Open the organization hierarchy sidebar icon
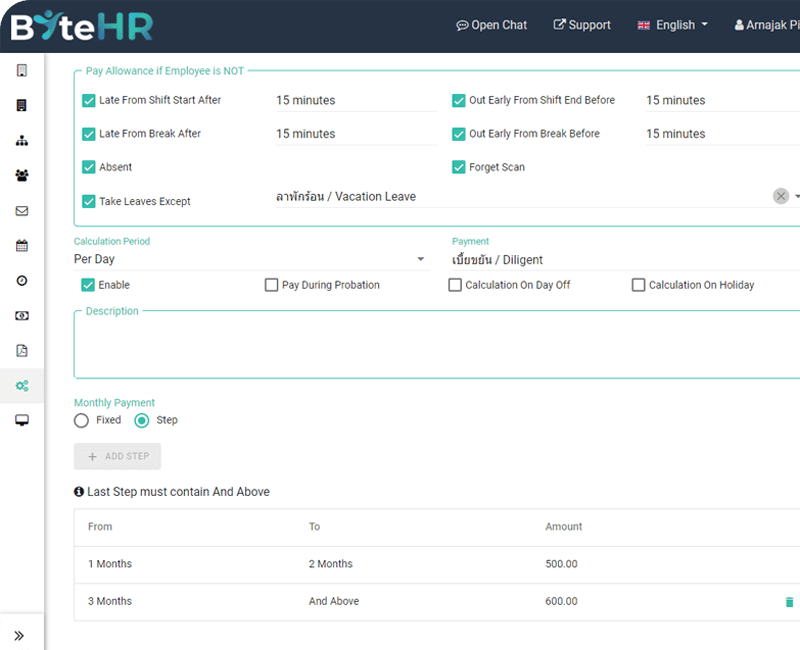 point(22,140)
